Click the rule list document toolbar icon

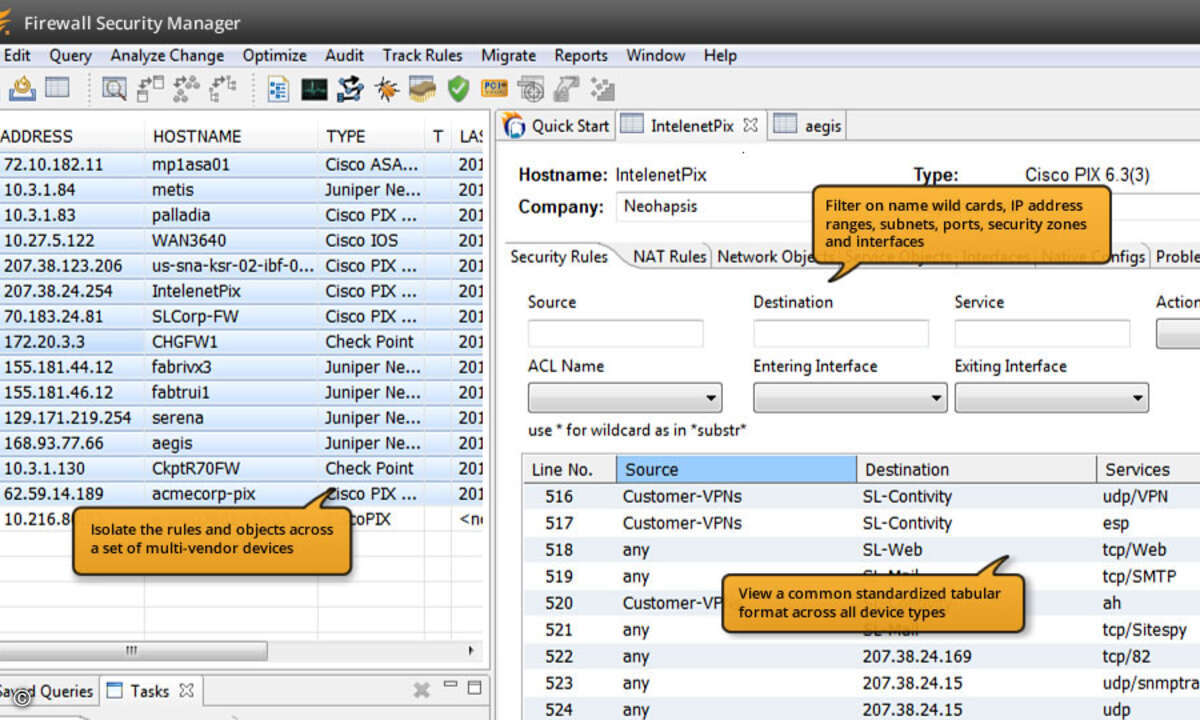(279, 89)
